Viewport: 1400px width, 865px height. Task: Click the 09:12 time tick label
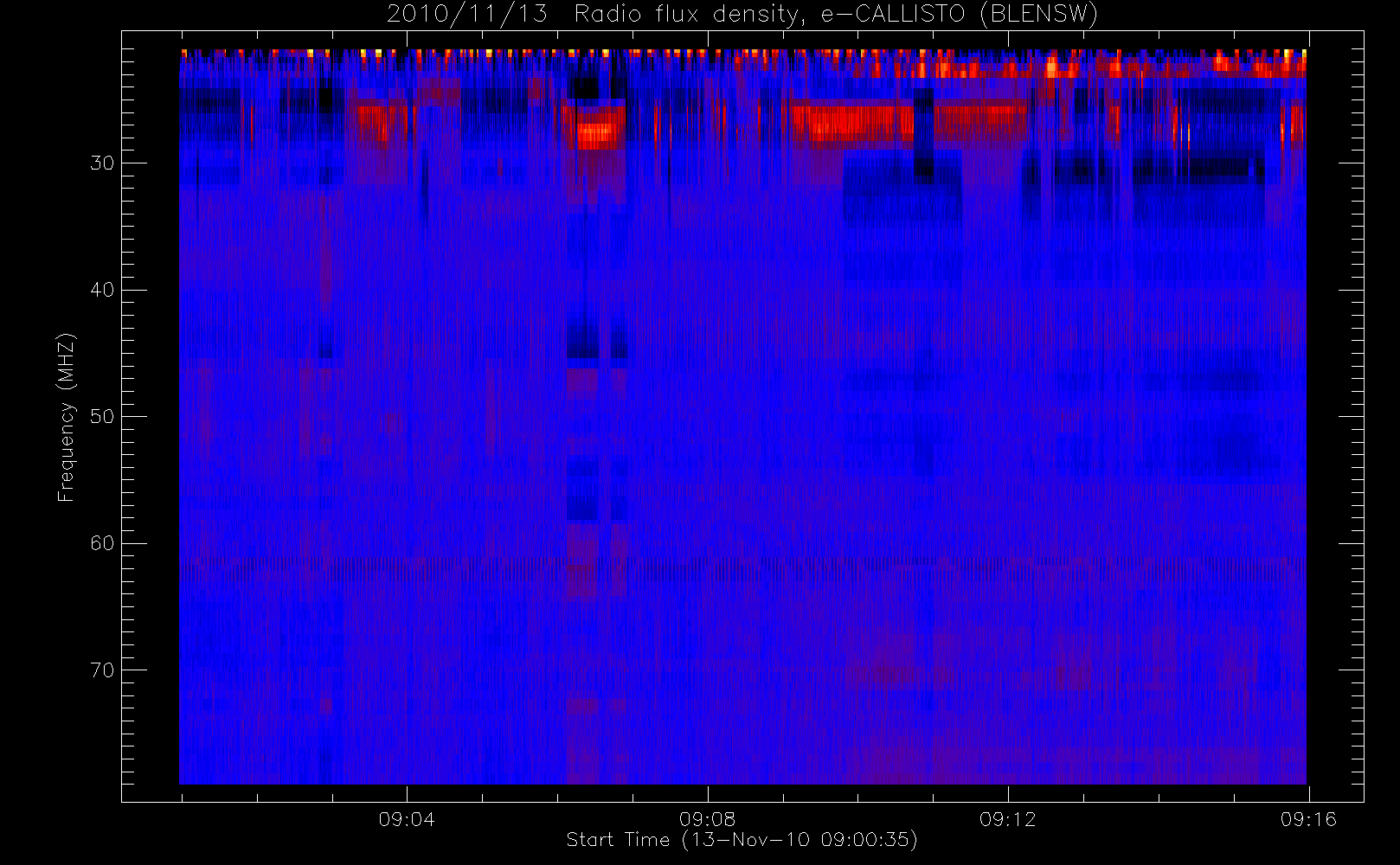click(1007, 819)
